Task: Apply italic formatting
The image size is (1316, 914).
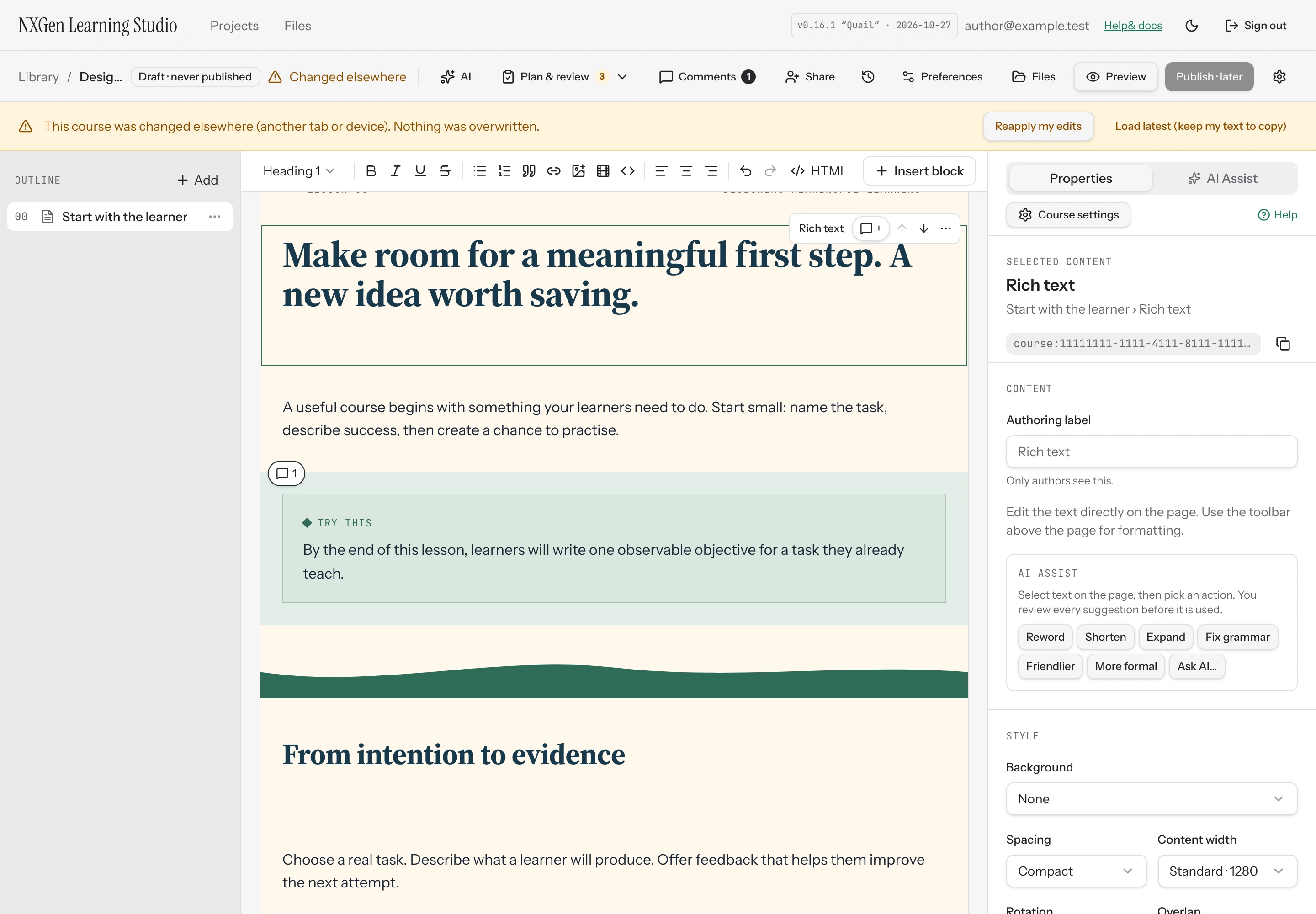Action: [395, 171]
